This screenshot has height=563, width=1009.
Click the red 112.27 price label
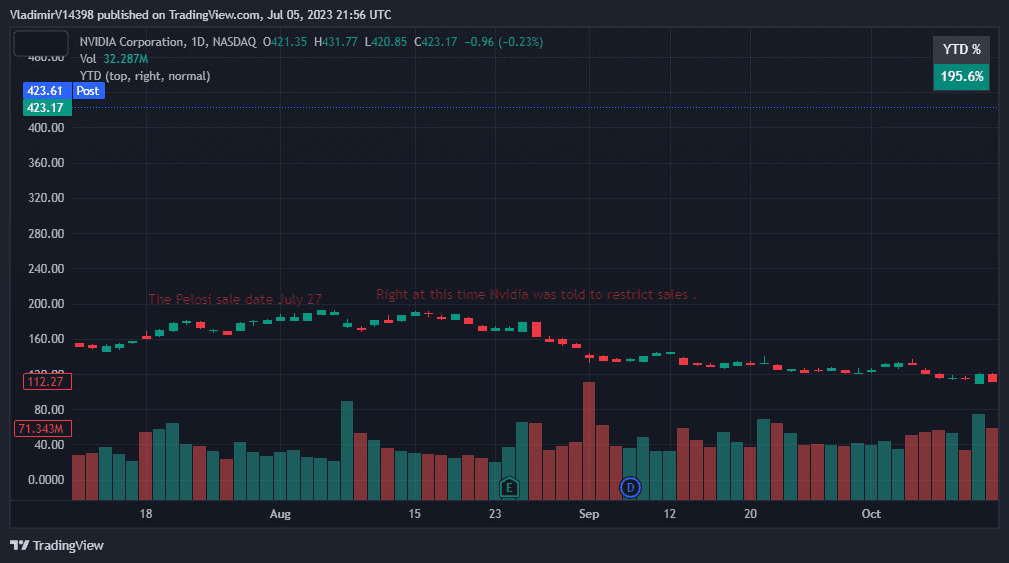46,381
